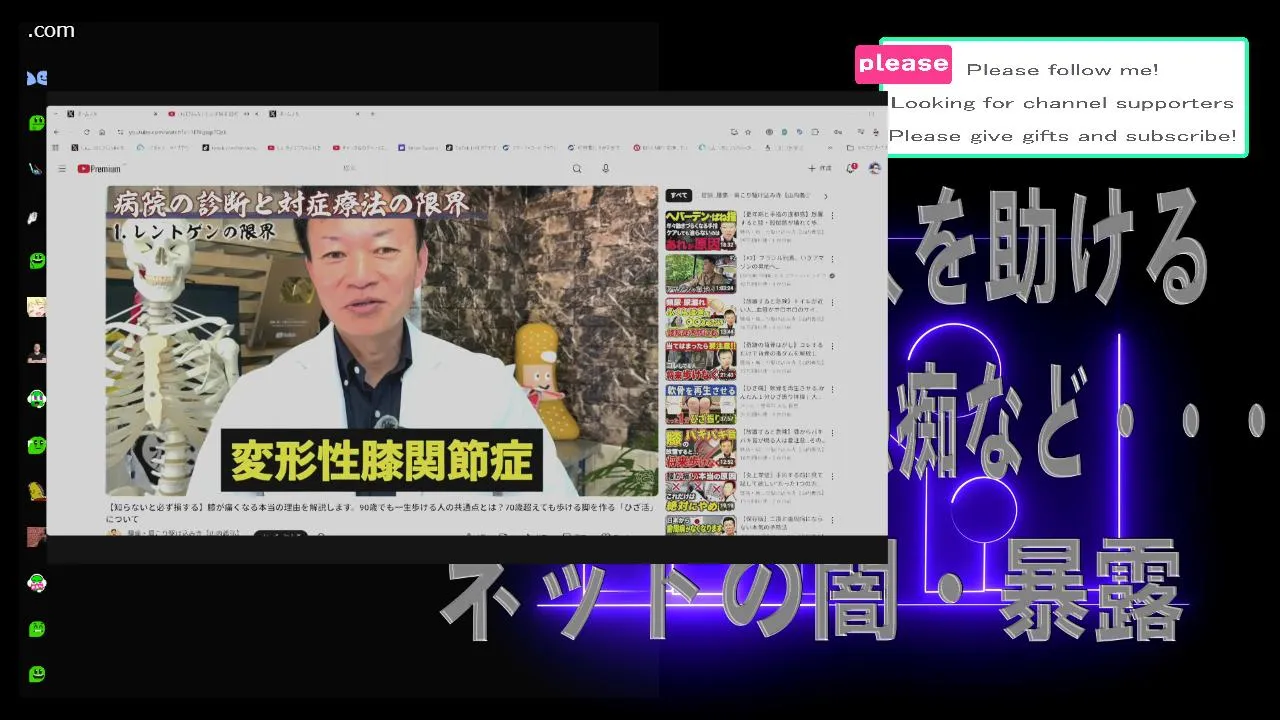
Task: Open the tab search dropdown arrow
Action: [x=57, y=114]
